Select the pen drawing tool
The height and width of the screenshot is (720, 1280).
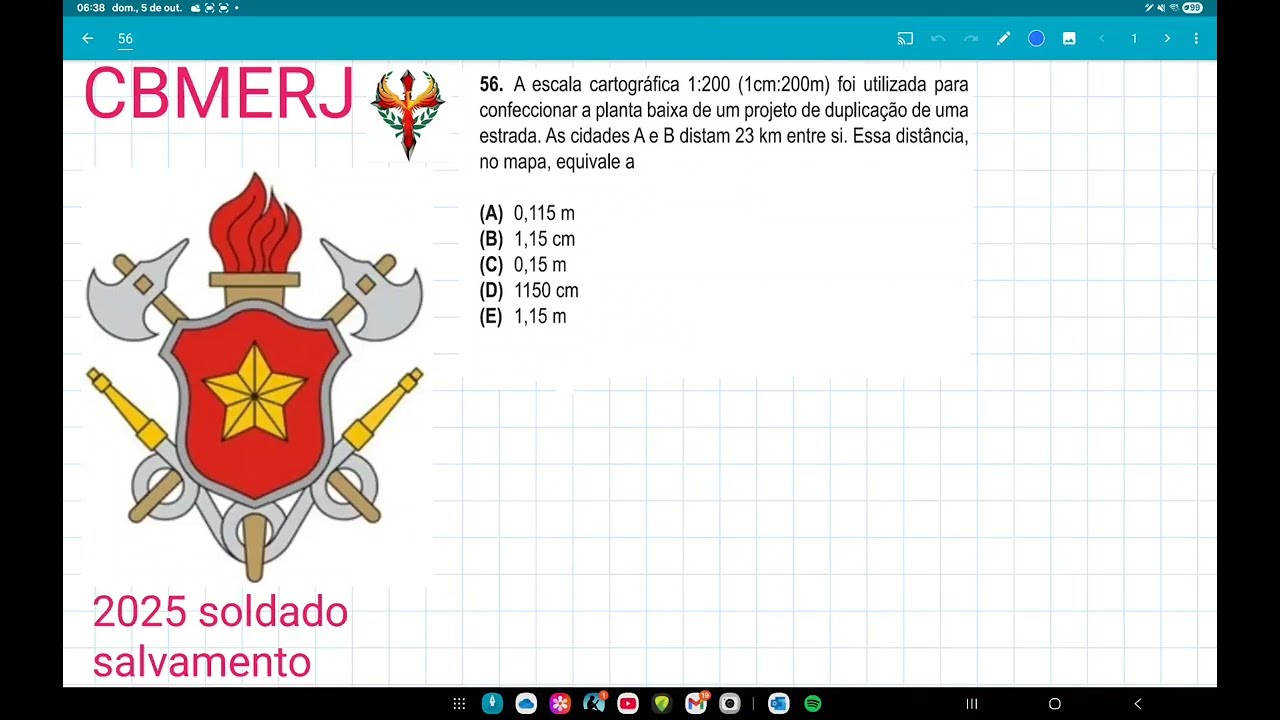(1004, 39)
